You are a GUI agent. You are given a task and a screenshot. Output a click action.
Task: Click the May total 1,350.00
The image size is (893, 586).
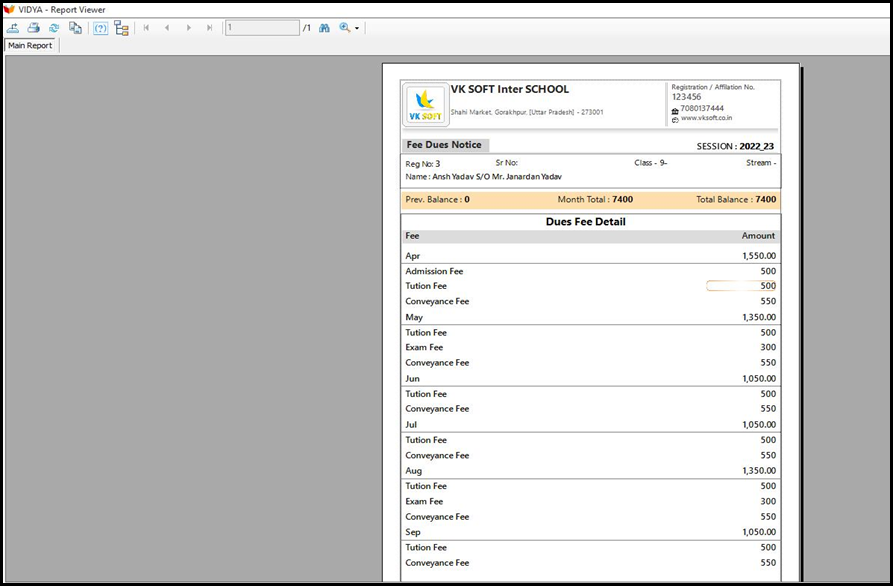[x=759, y=317]
